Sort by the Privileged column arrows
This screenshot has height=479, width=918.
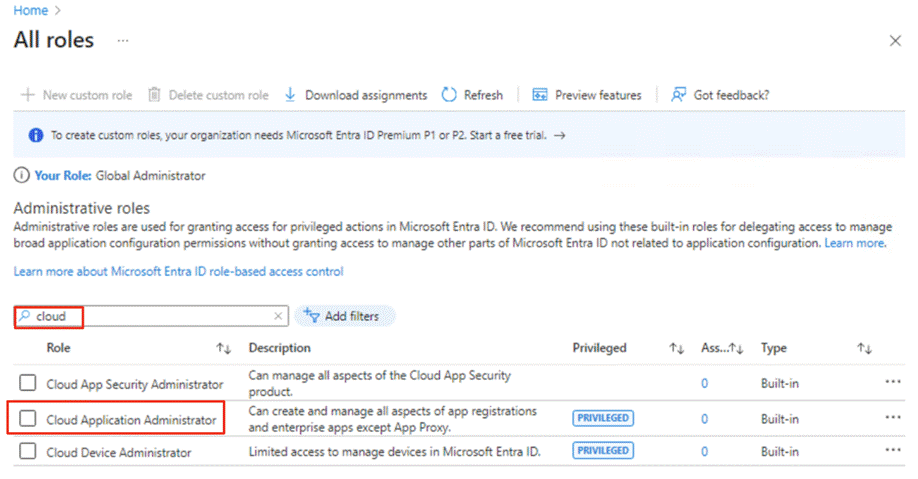tap(676, 348)
